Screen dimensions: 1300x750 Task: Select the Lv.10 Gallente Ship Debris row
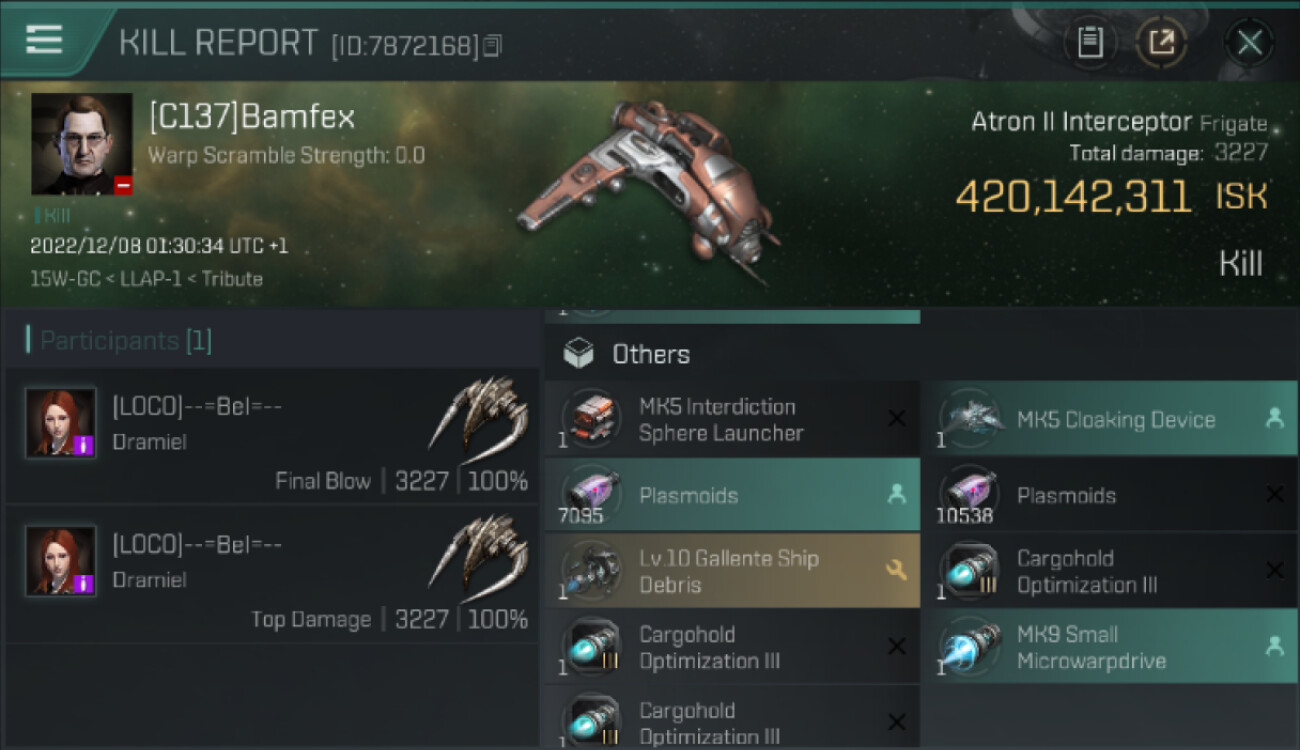click(732, 571)
